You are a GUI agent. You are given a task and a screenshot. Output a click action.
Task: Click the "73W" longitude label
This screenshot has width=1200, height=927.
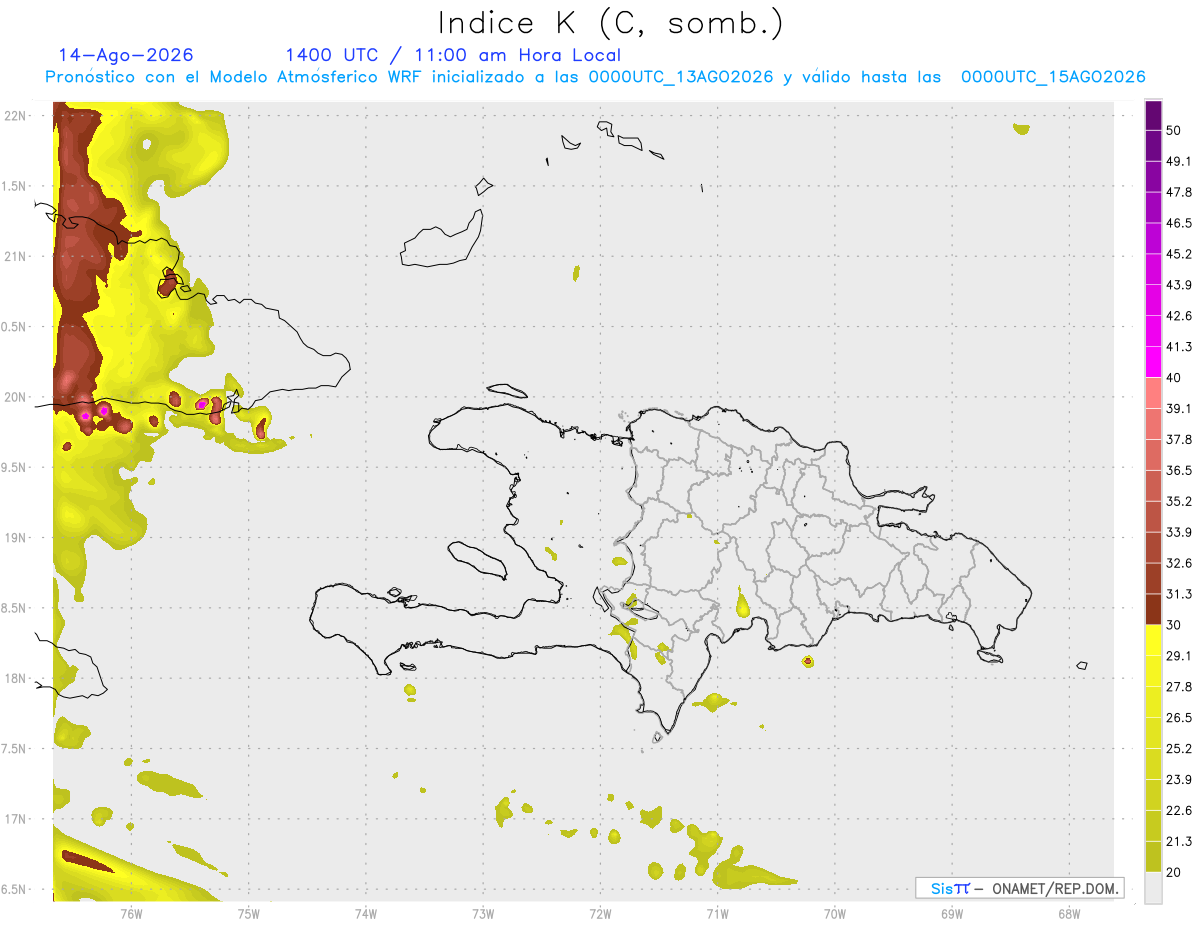483,913
